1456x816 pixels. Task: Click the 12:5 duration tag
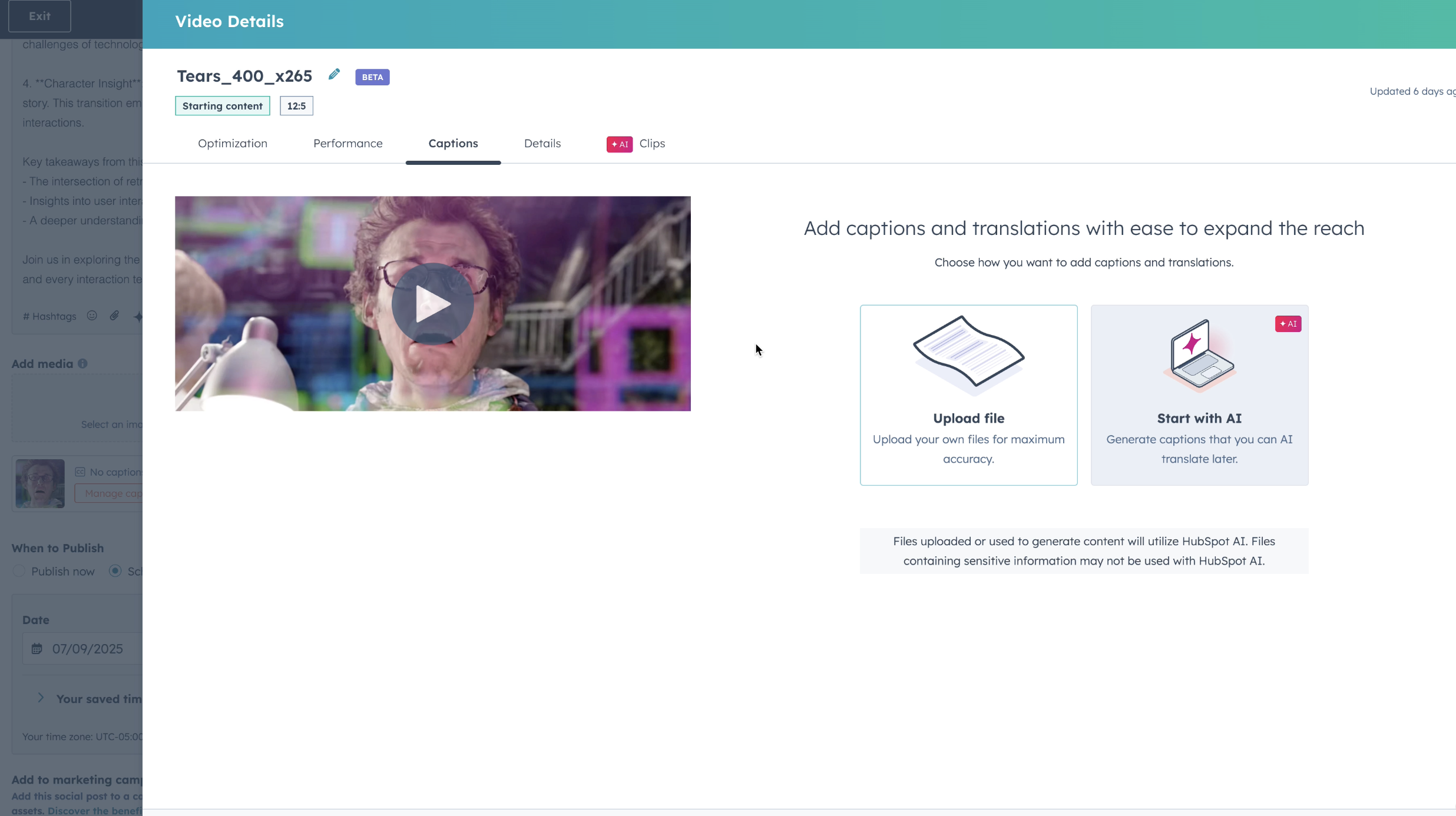point(296,106)
